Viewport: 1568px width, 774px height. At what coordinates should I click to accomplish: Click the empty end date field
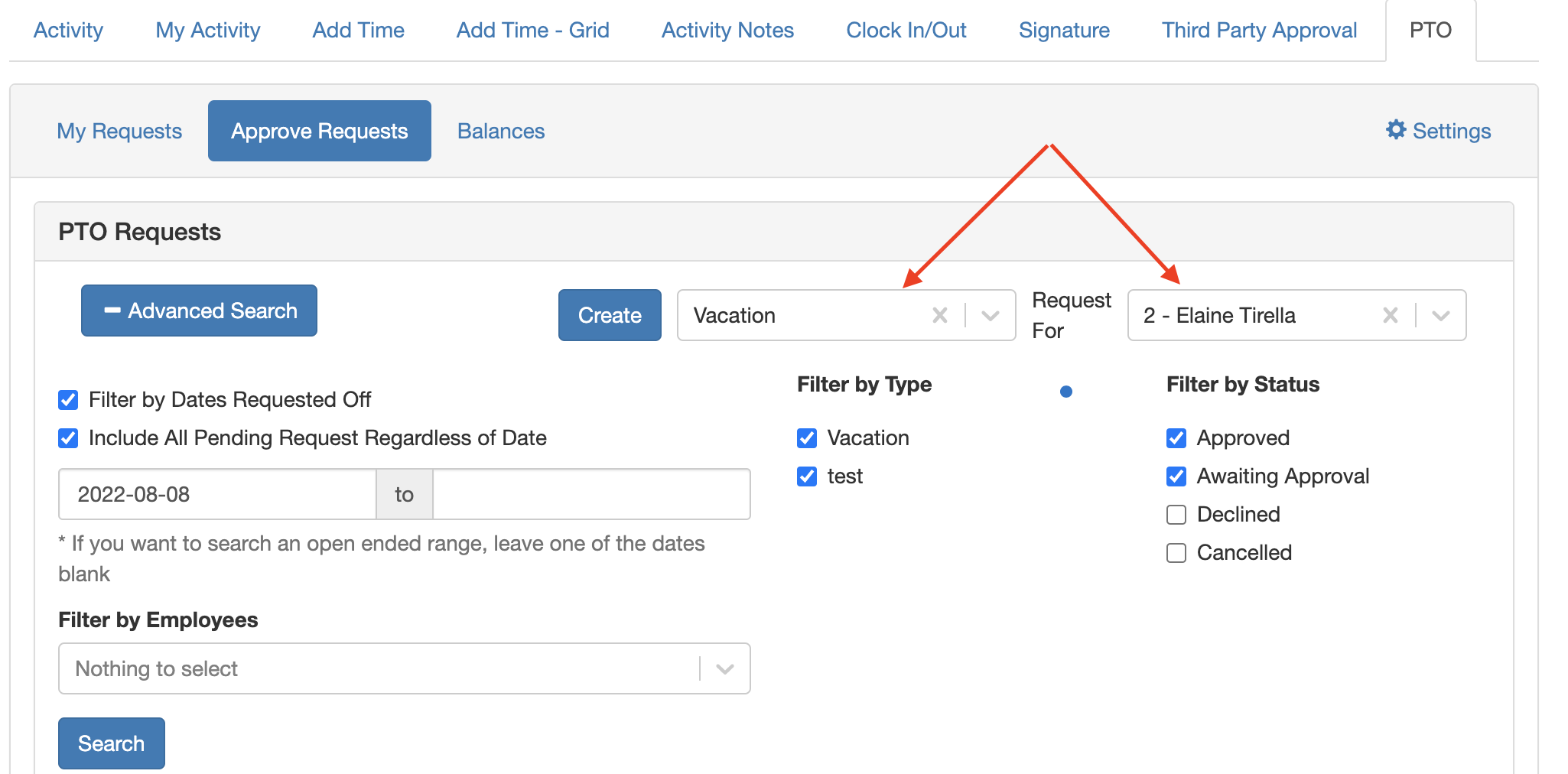pos(591,494)
